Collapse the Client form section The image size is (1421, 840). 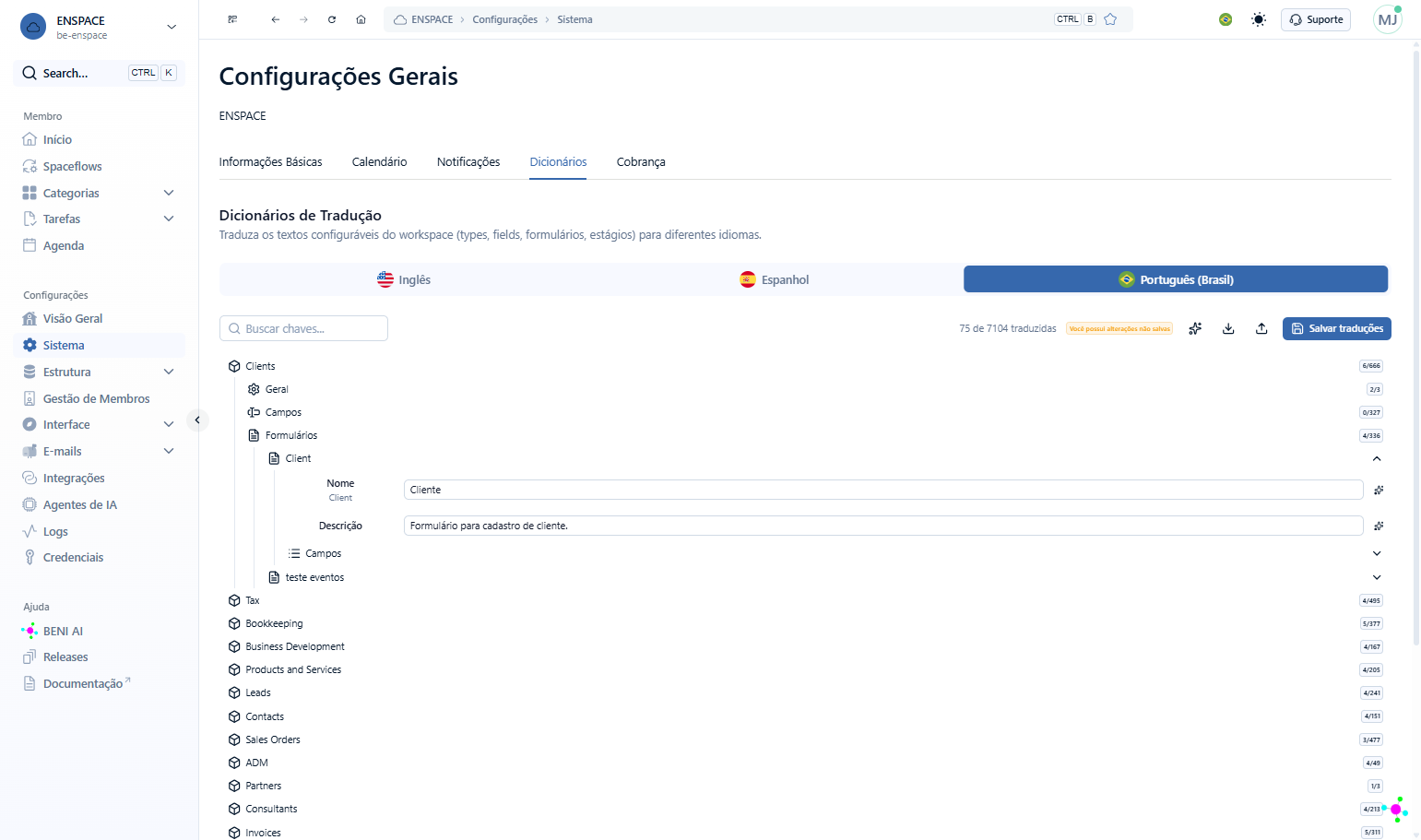pyautogui.click(x=1377, y=458)
